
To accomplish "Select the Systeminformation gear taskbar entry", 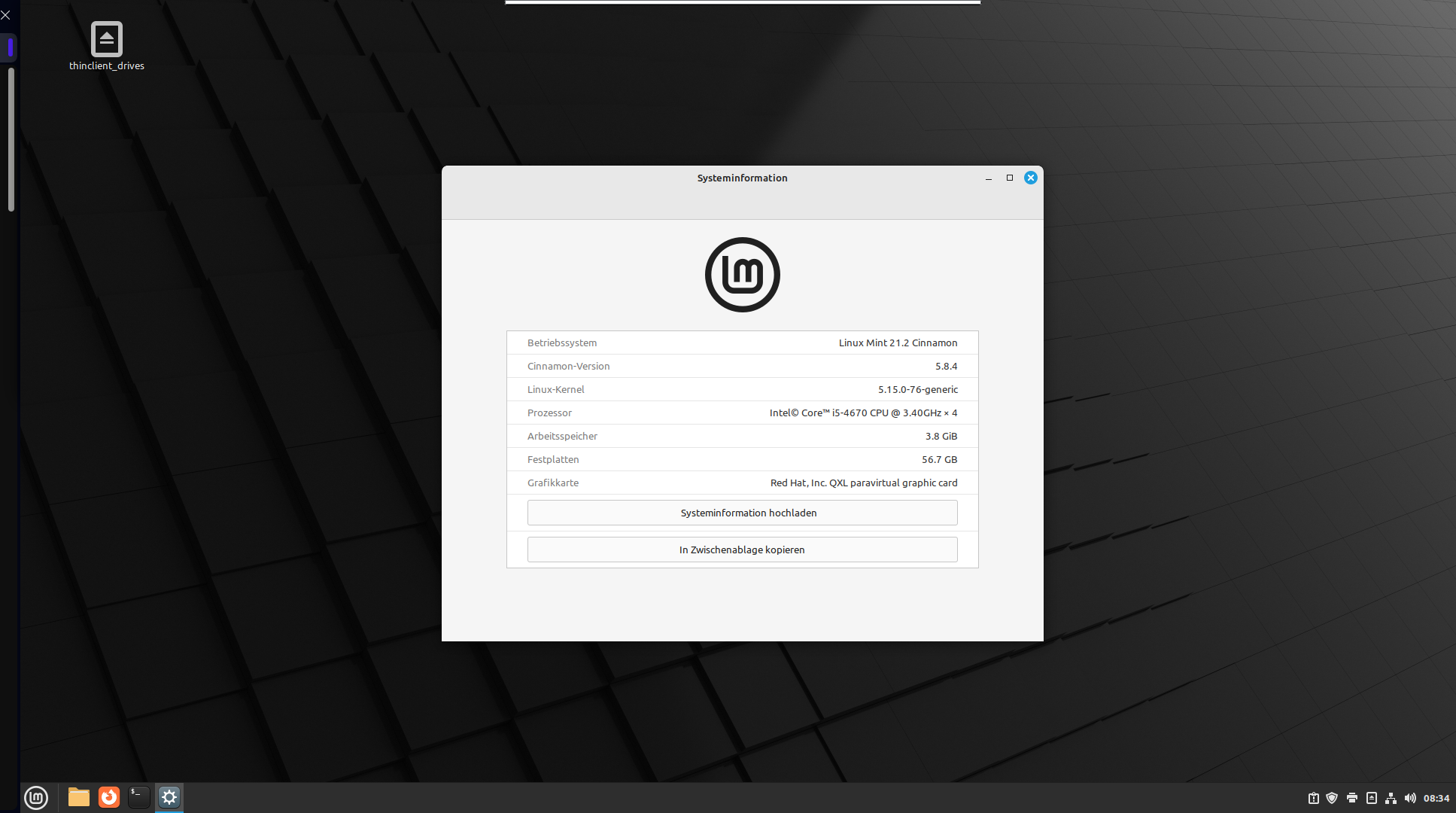I will 169,797.
